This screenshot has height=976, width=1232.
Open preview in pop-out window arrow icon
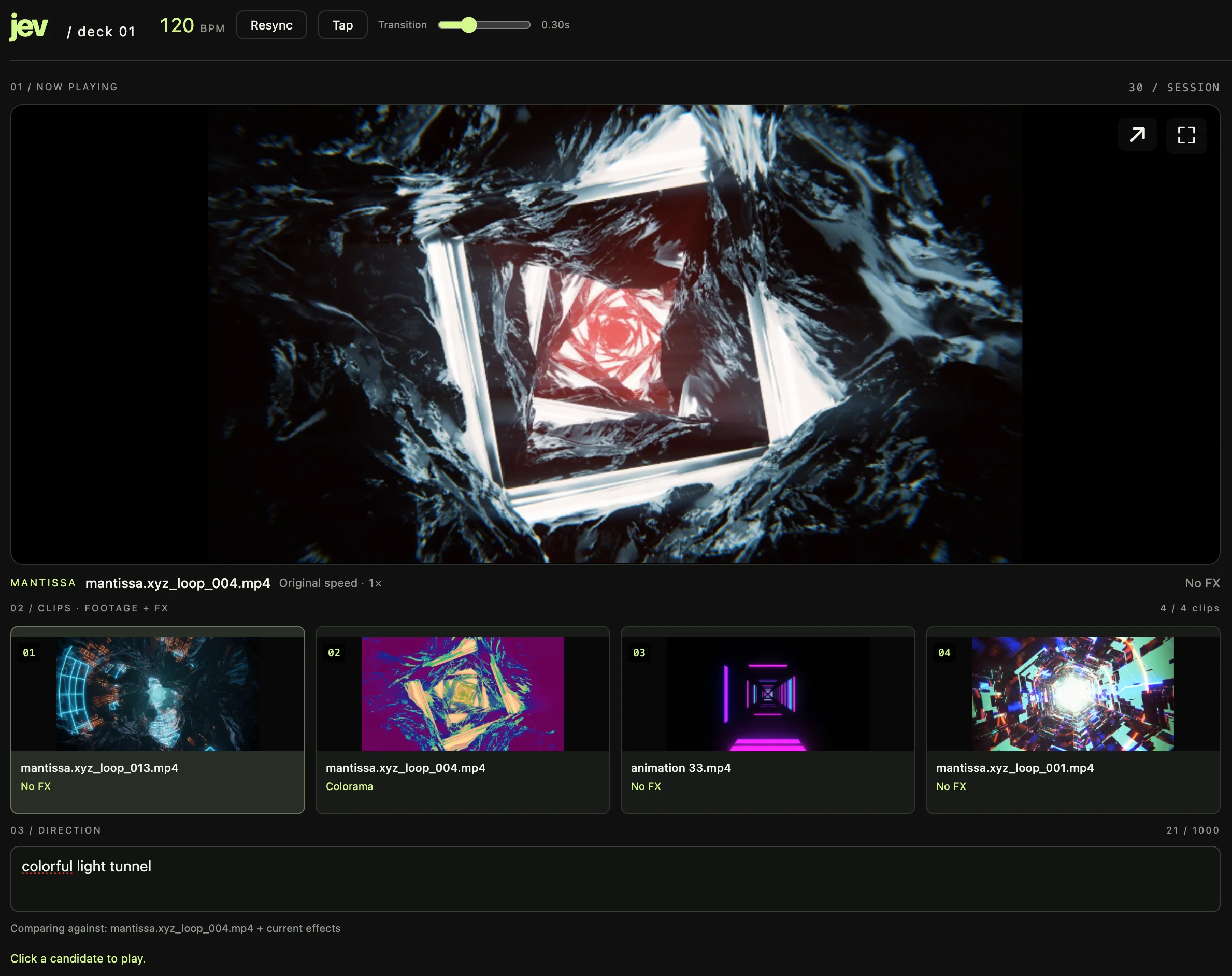point(1137,135)
